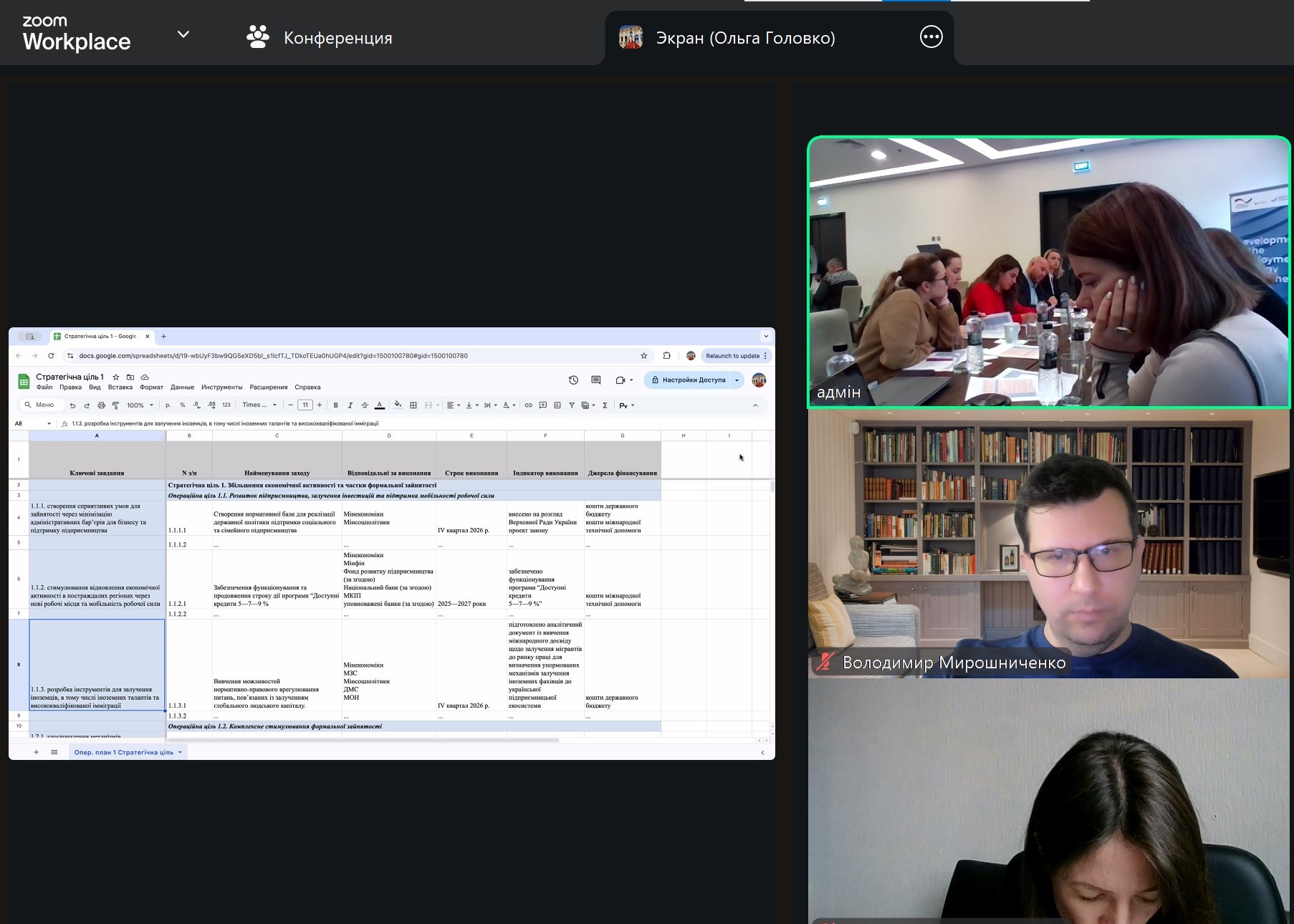Select the paint format tool
1294x924 pixels.
[x=115, y=405]
